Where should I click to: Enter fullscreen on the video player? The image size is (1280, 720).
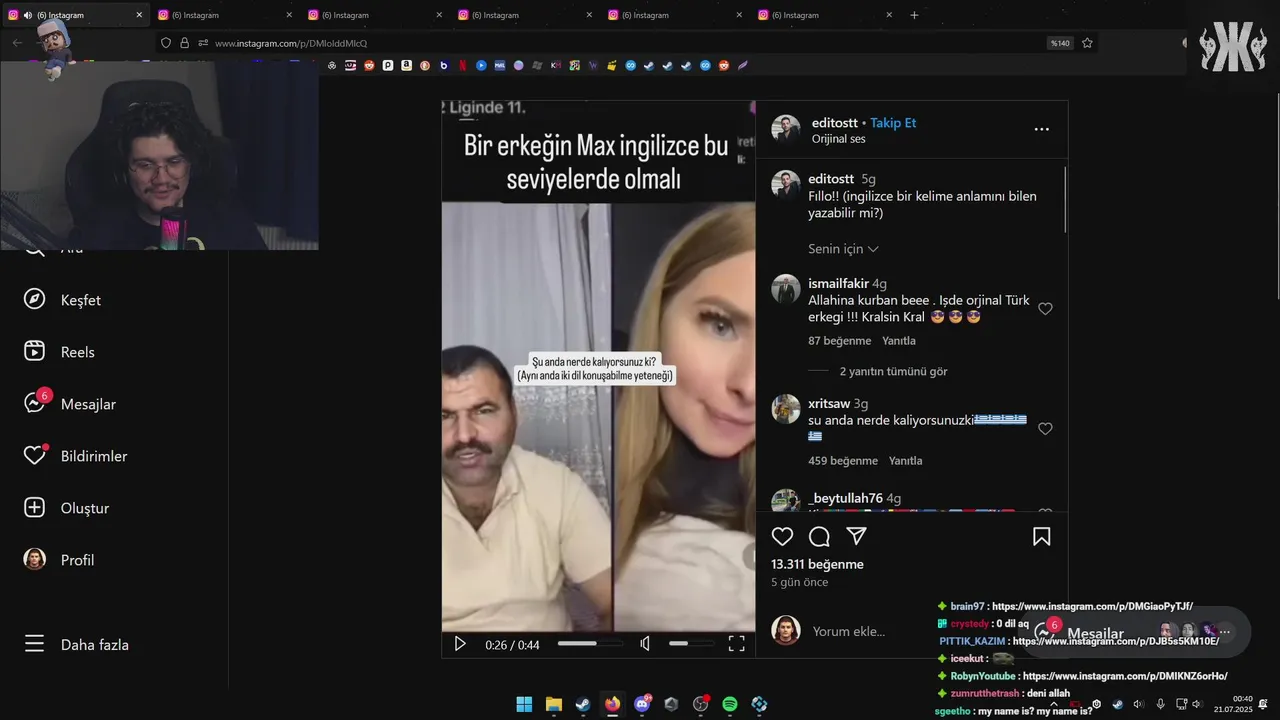pyautogui.click(x=736, y=644)
